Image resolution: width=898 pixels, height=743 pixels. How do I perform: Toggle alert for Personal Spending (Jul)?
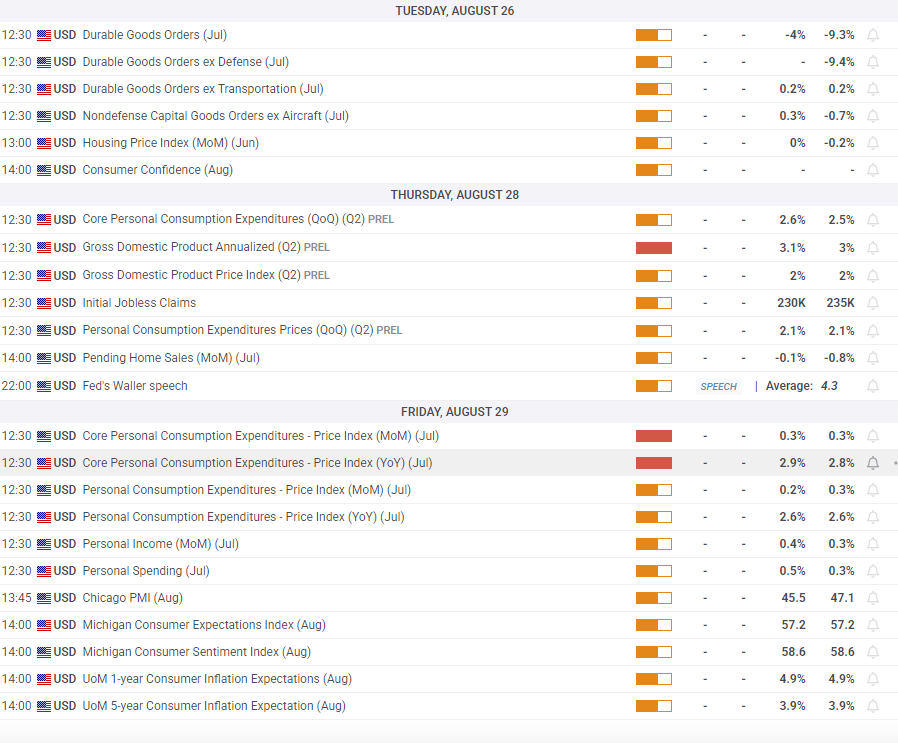coord(873,571)
